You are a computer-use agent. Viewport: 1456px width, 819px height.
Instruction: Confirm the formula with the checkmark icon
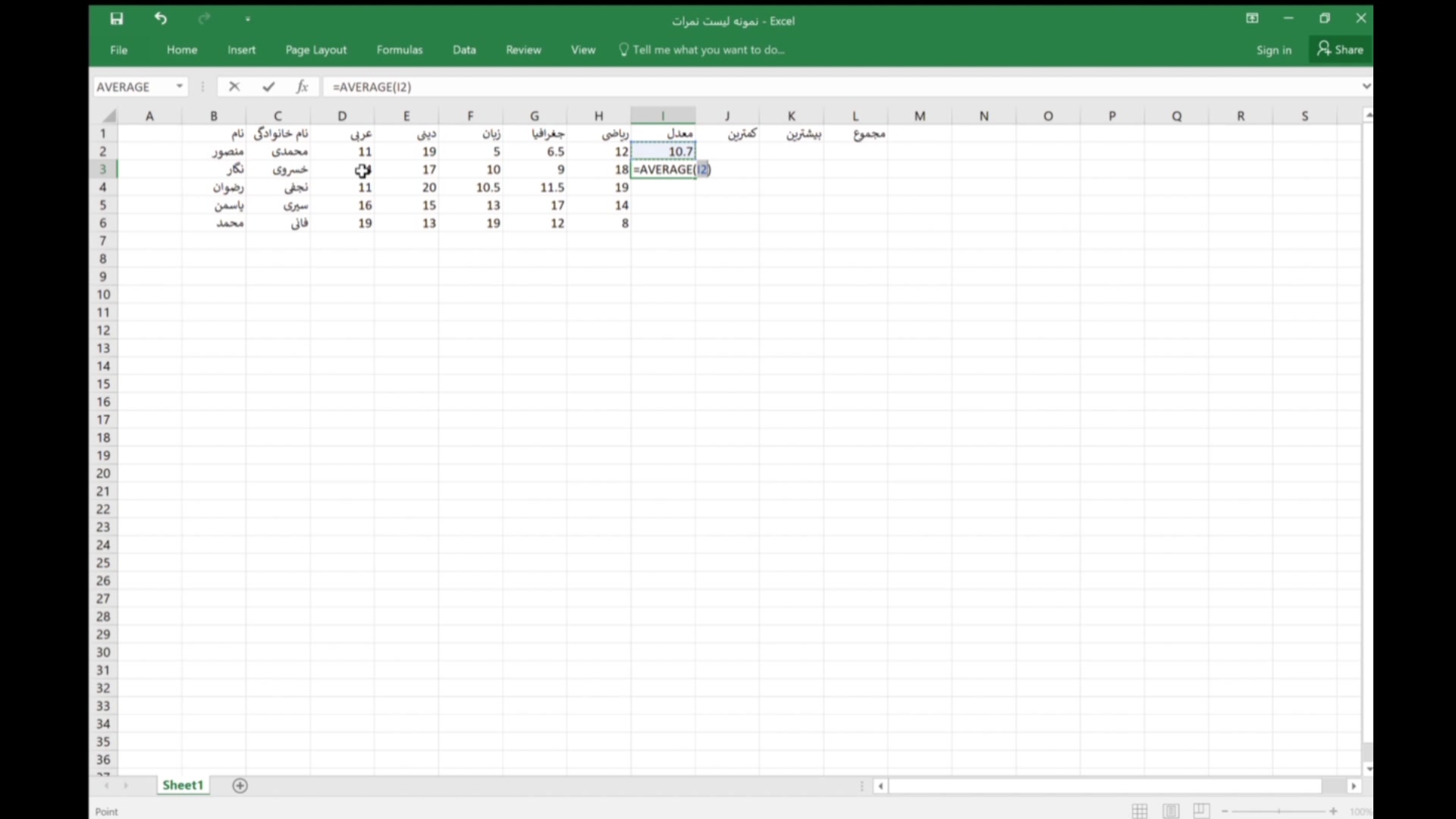268,86
